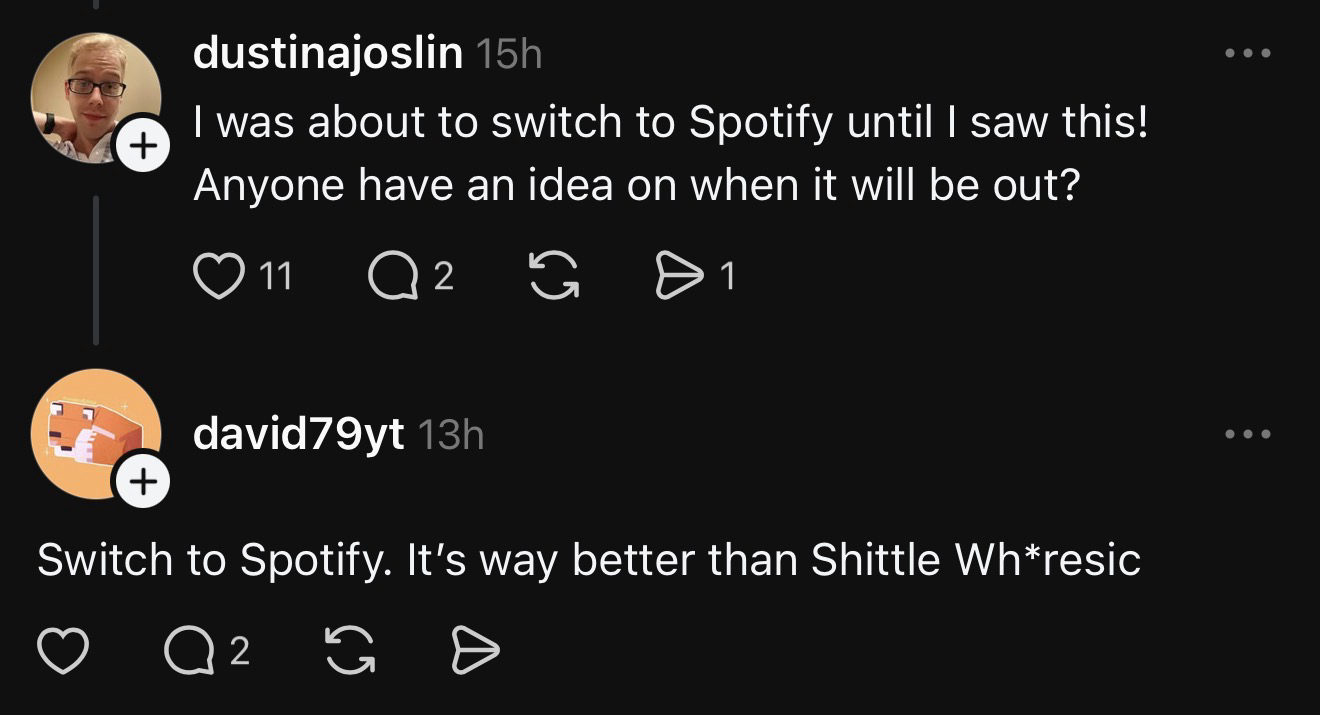Image resolution: width=1320 pixels, height=715 pixels.
Task: Open more options for david79yt's post
Action: point(1249,434)
